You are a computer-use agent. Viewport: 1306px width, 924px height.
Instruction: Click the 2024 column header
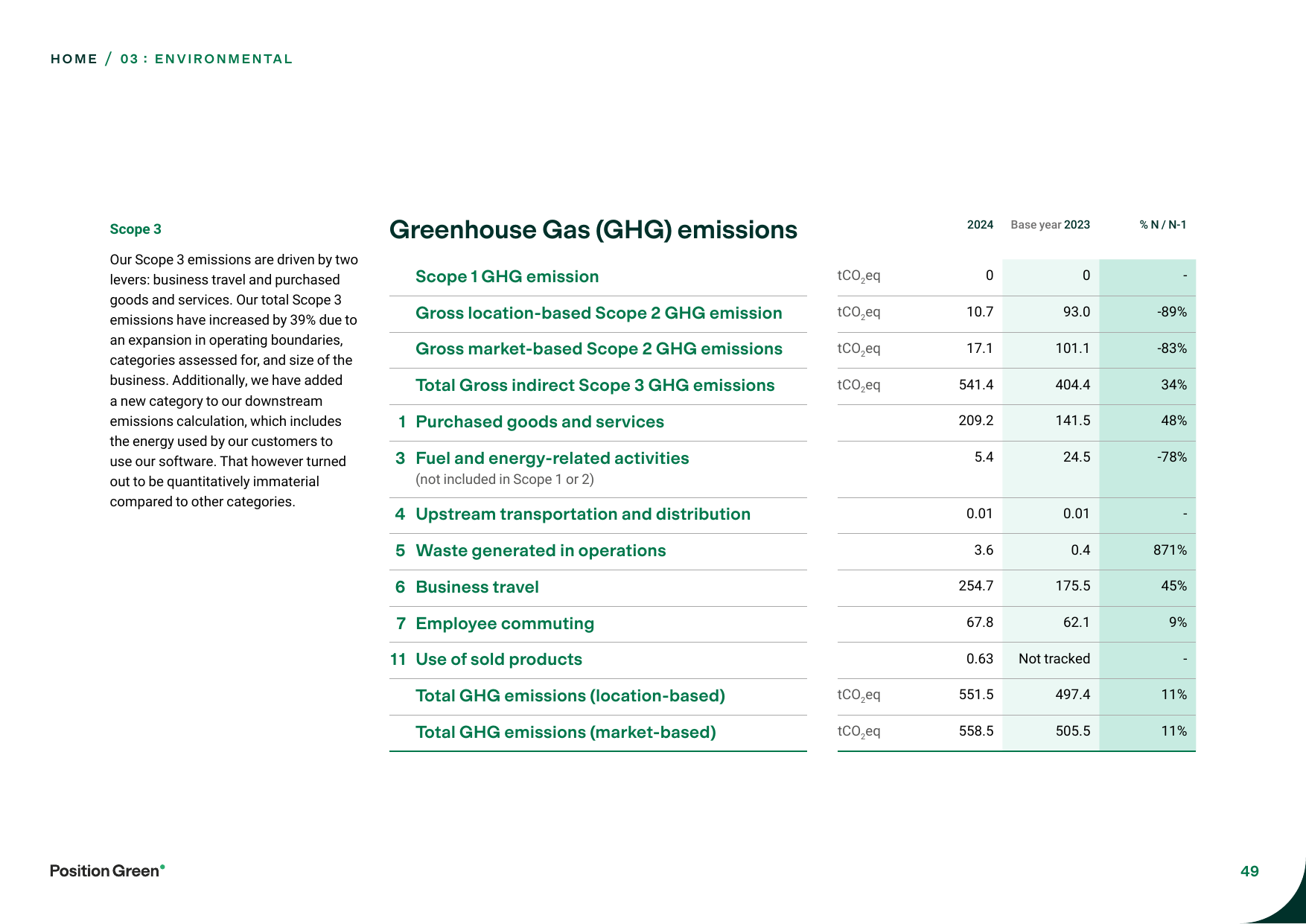pyautogui.click(x=980, y=225)
